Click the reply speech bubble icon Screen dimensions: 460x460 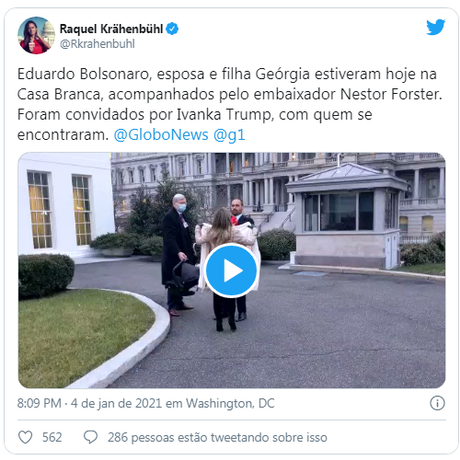pyautogui.click(x=90, y=437)
